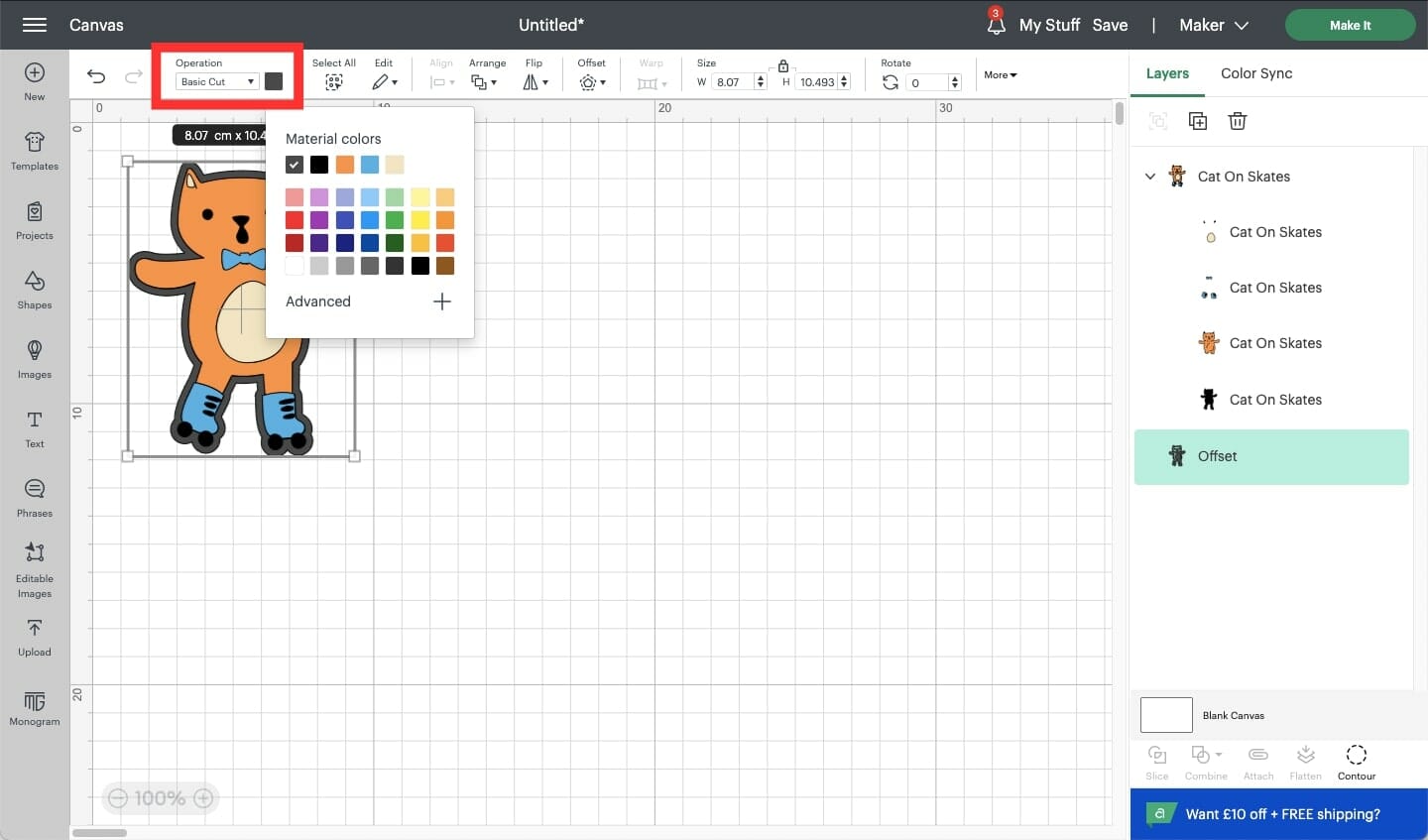The image size is (1428, 840).
Task: Click the Undo arrow icon
Action: (x=96, y=76)
